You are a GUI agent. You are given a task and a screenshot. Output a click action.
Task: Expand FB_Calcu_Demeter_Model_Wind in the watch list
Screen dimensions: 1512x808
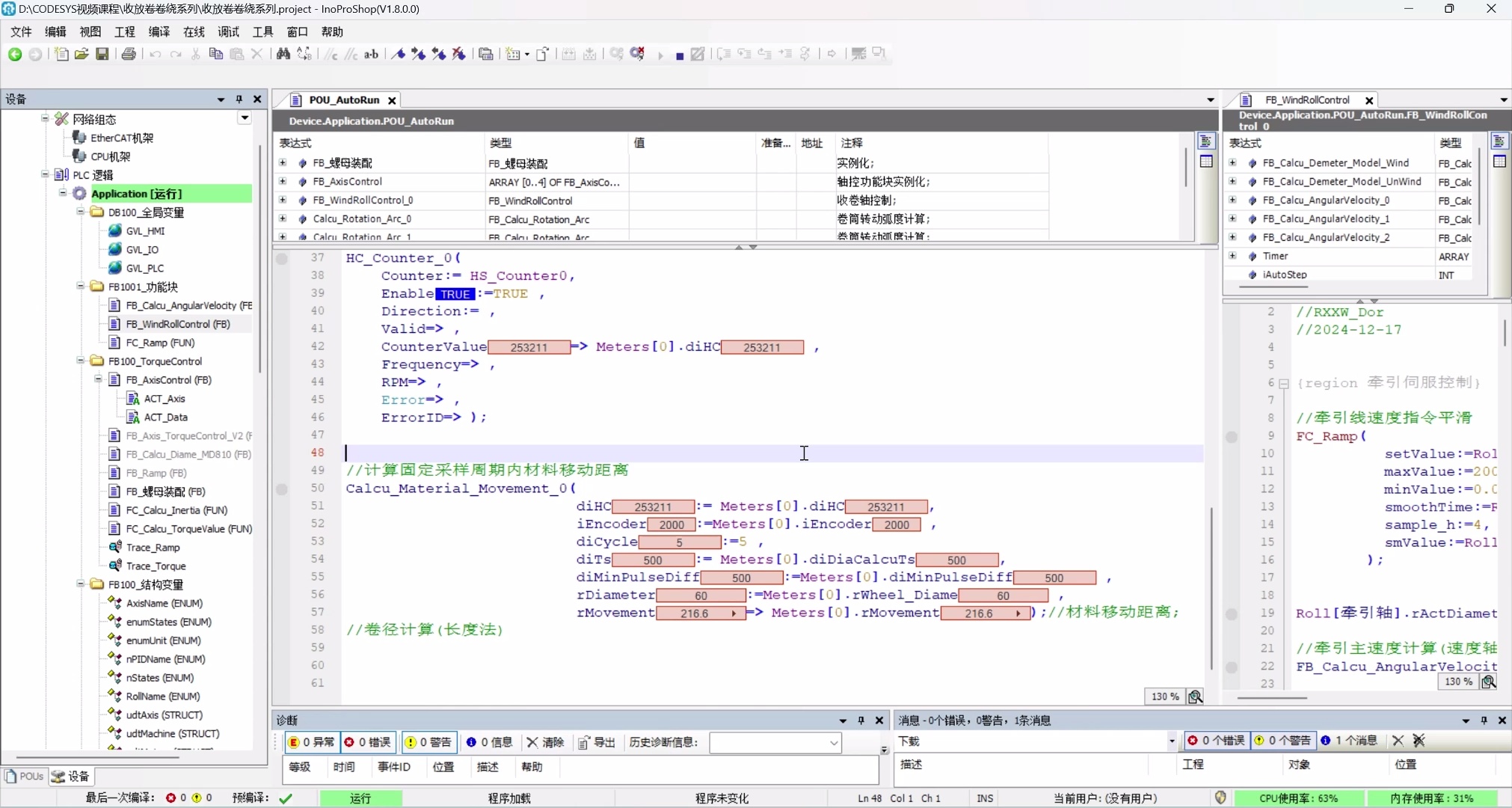coord(1231,162)
